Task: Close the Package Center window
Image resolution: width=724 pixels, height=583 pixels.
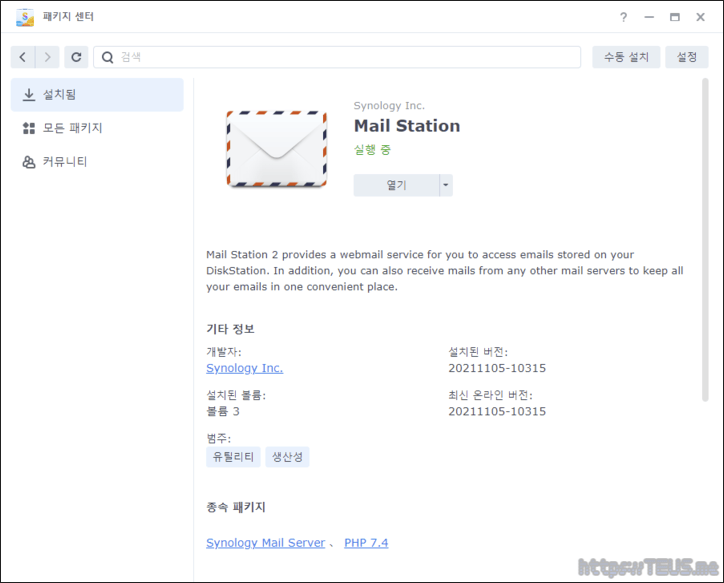Action: 700,18
